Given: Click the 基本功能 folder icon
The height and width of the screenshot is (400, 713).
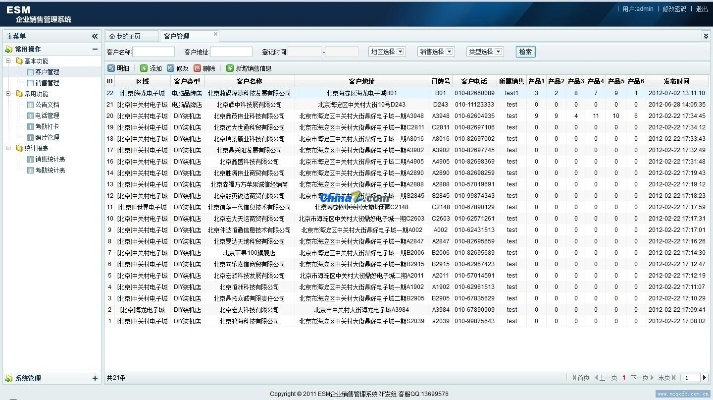Looking at the screenshot, I should coord(19,60).
